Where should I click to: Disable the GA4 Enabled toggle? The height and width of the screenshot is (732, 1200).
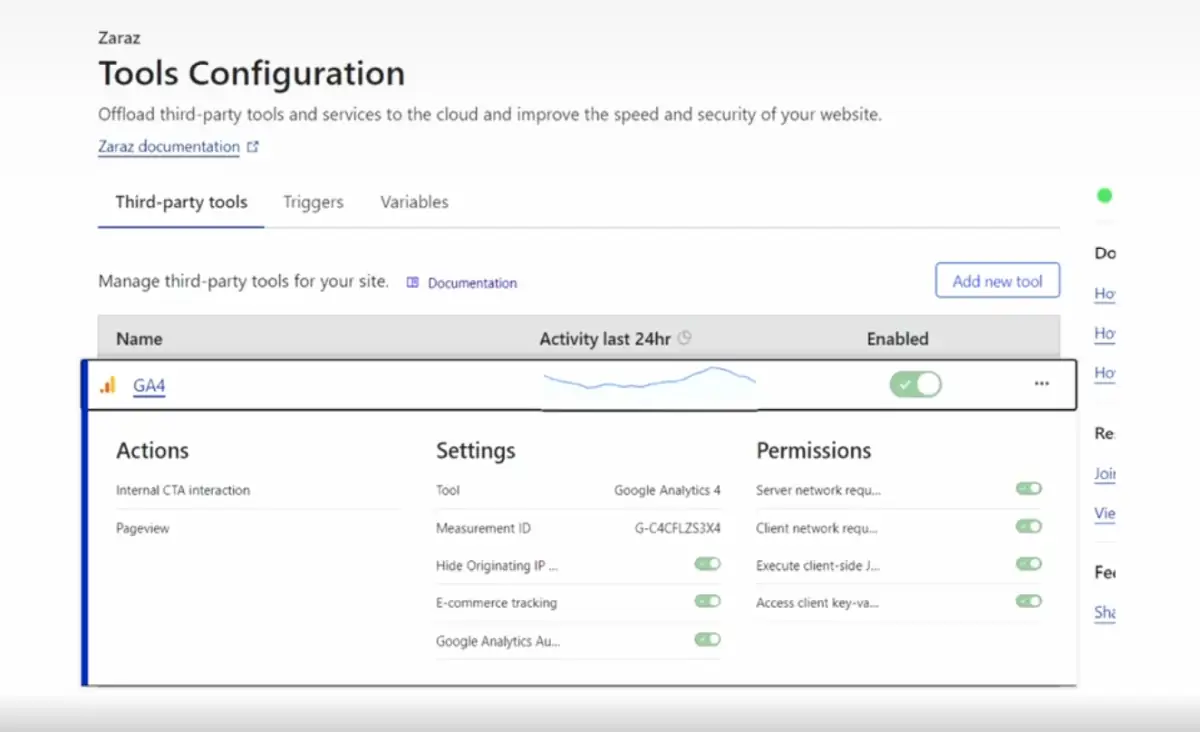click(x=915, y=384)
